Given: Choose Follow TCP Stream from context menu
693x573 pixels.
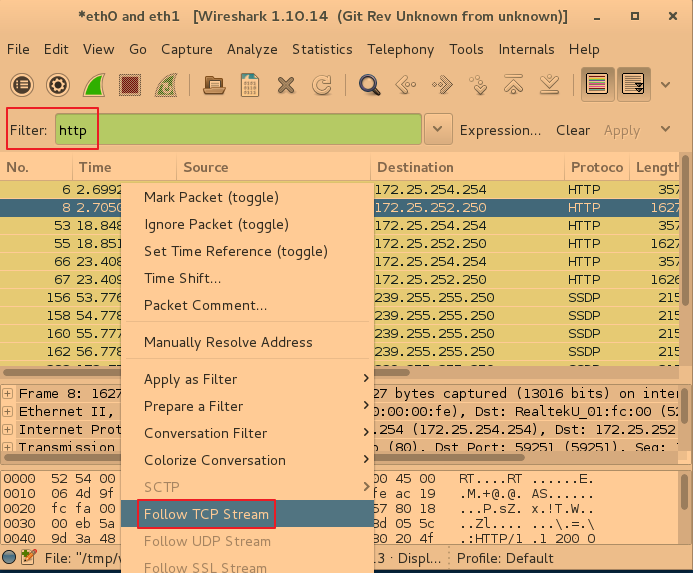Looking at the screenshot, I should click(206, 515).
